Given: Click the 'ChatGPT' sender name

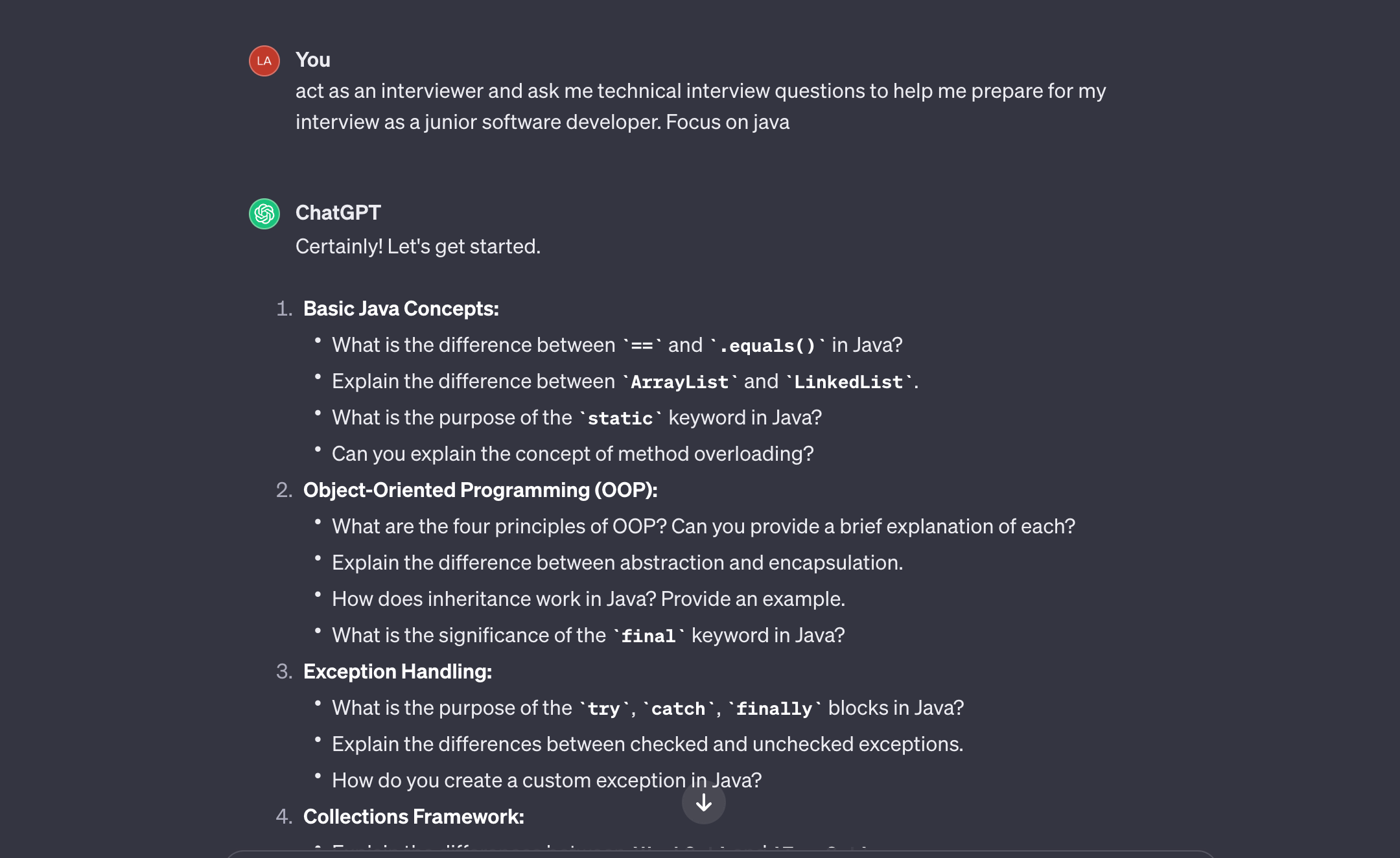Looking at the screenshot, I should 338,213.
